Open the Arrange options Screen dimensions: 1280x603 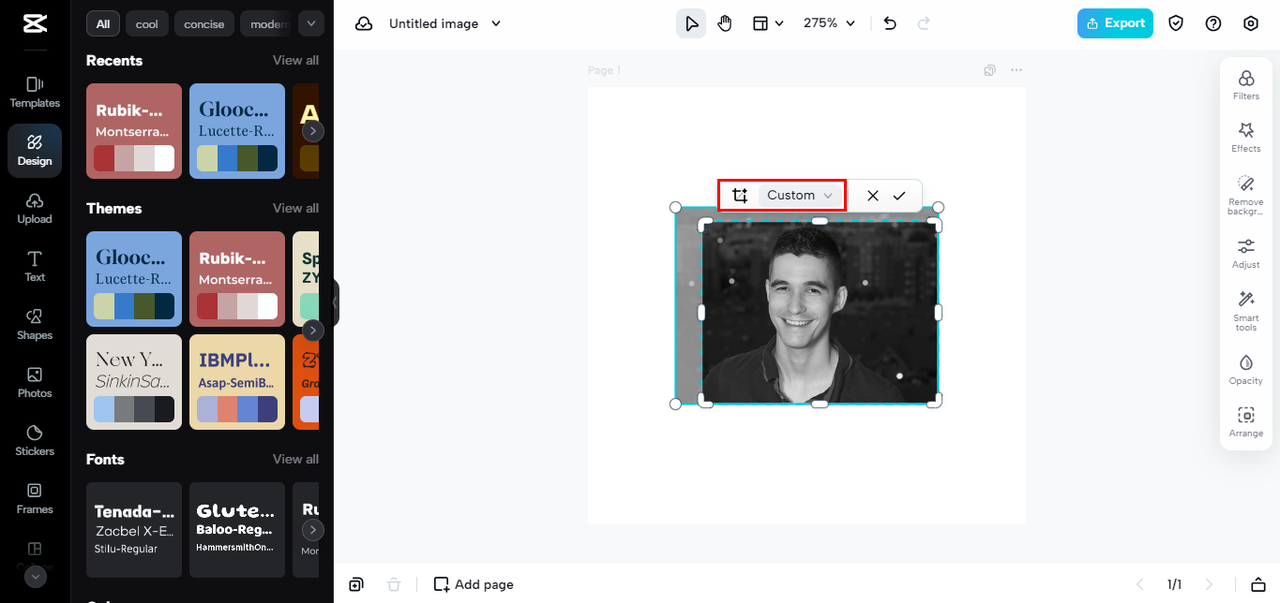(1246, 422)
